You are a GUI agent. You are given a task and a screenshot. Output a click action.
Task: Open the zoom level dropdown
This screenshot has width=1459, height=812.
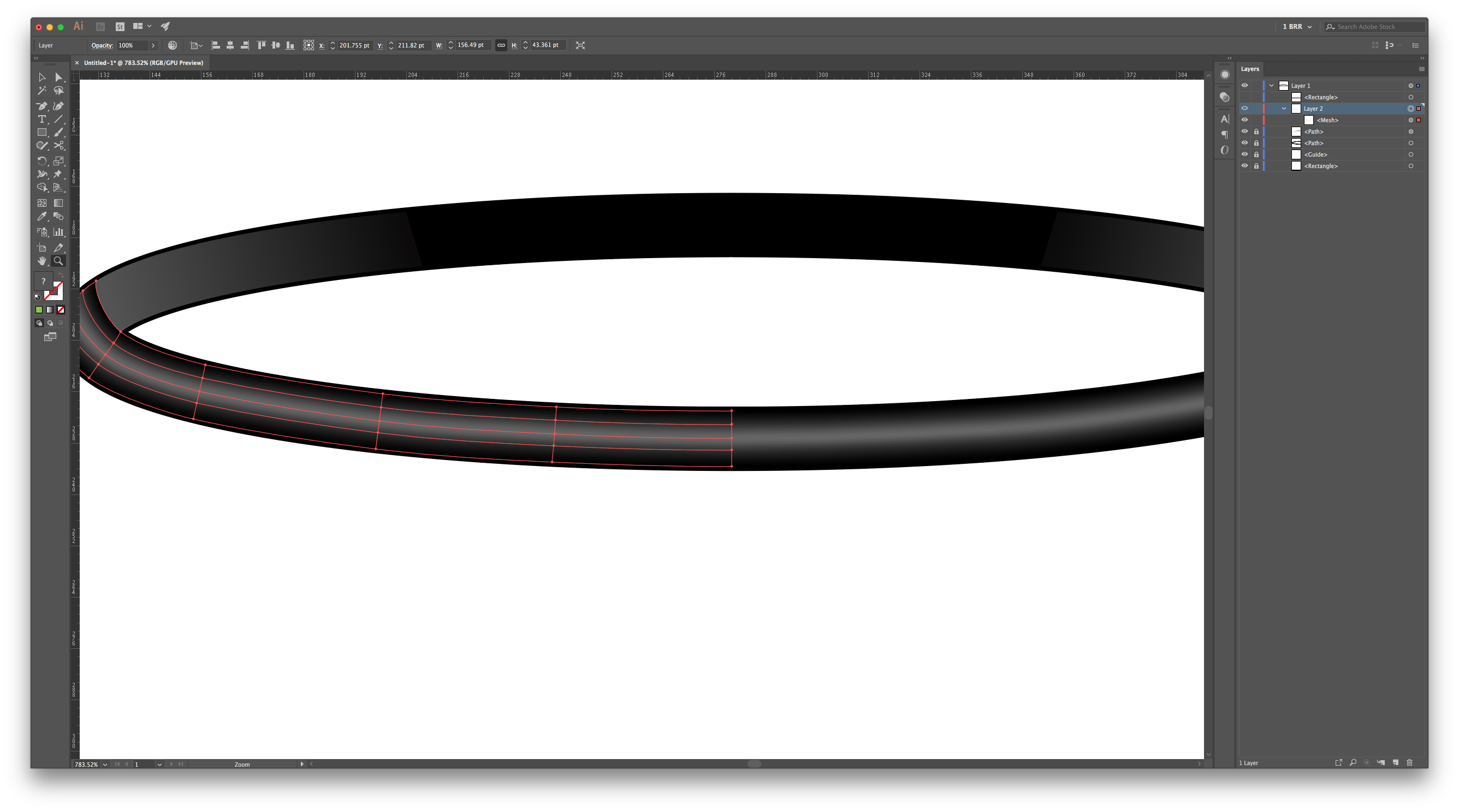click(x=105, y=764)
